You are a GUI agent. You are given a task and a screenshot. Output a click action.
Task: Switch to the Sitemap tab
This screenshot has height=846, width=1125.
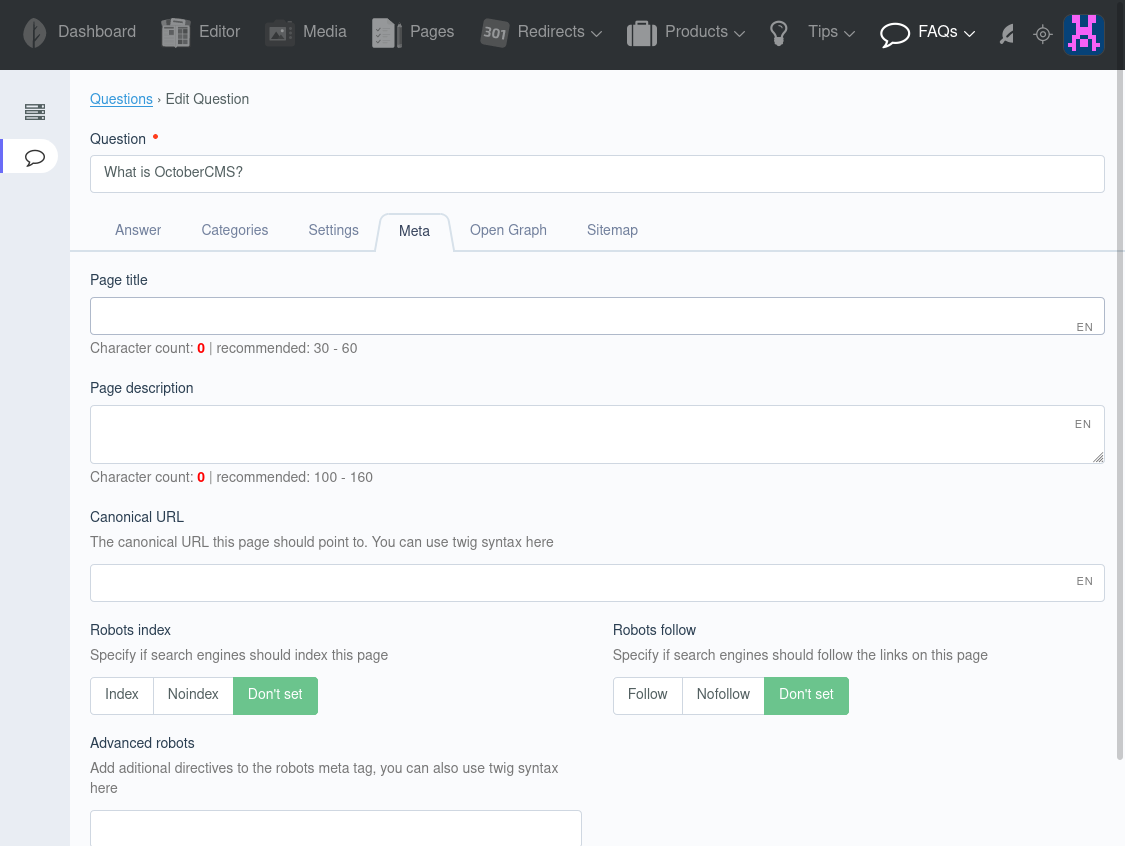(x=612, y=230)
